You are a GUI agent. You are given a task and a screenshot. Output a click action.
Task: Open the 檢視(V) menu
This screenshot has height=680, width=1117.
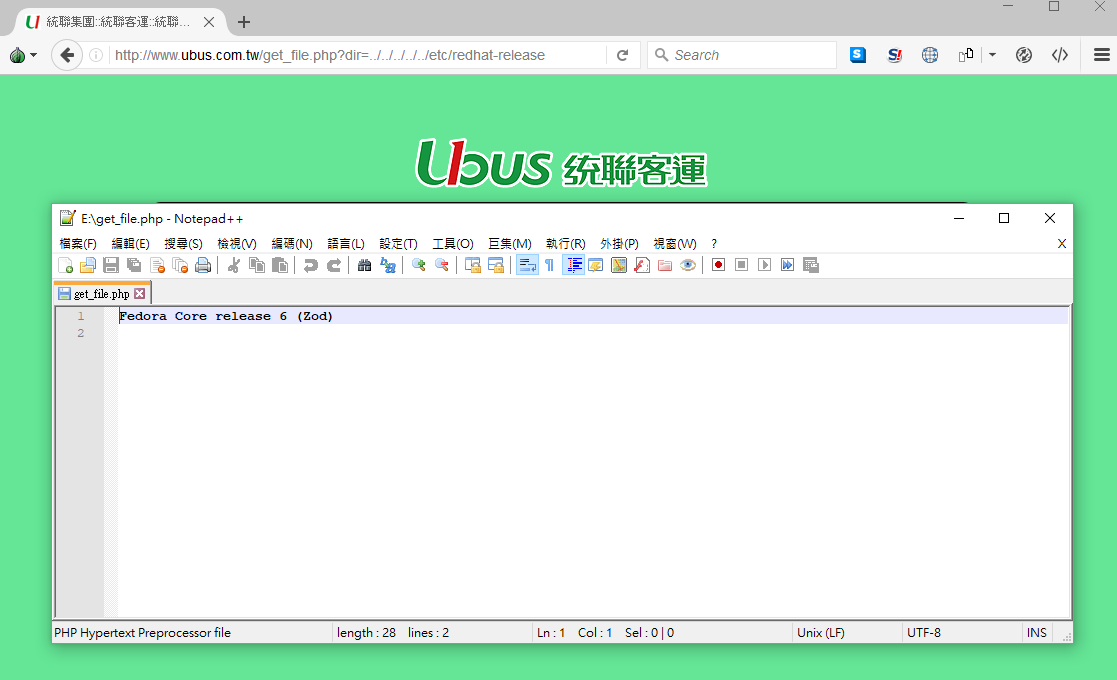(237, 244)
